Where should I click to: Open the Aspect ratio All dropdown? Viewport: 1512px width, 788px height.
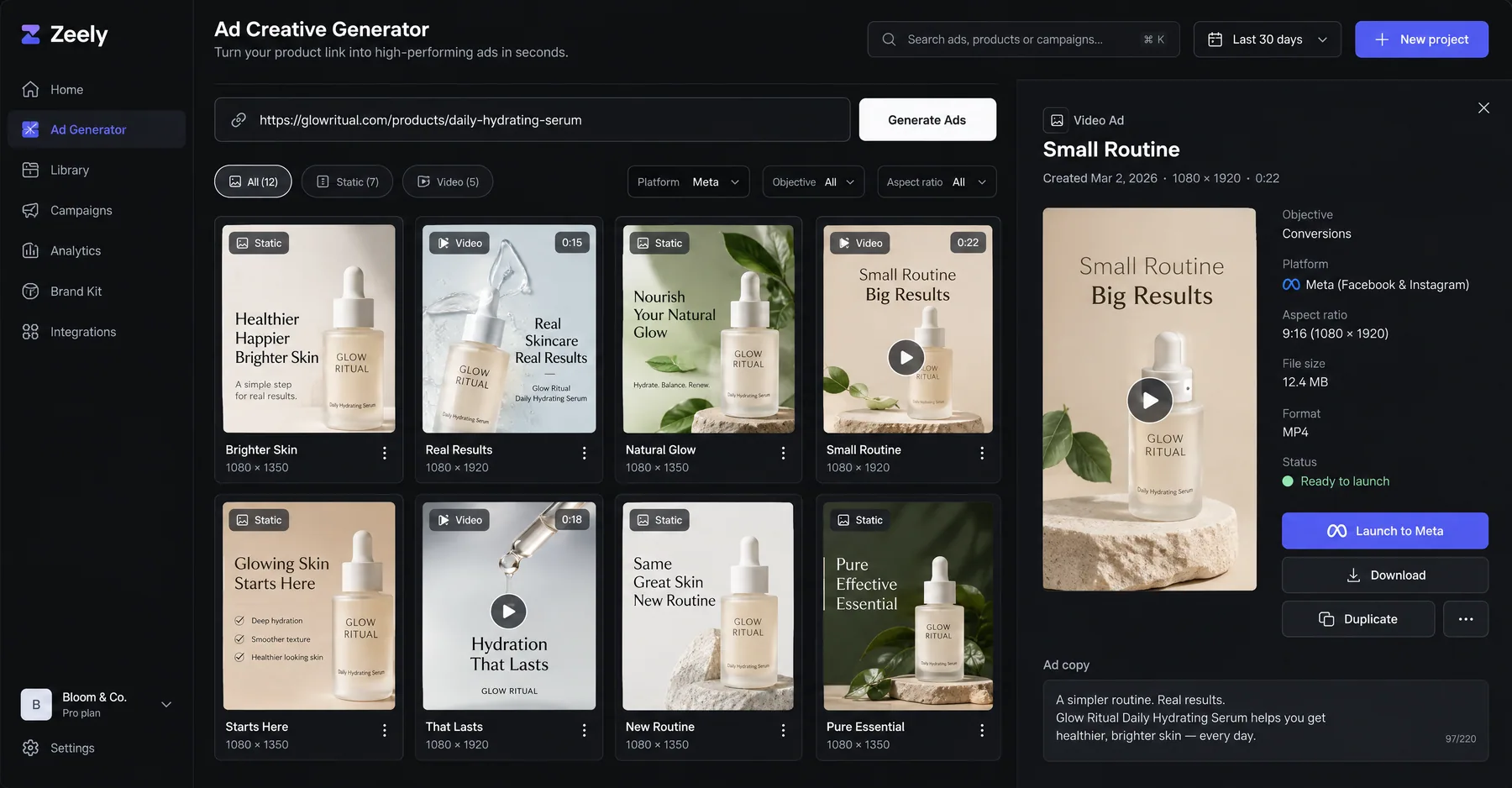click(x=937, y=181)
